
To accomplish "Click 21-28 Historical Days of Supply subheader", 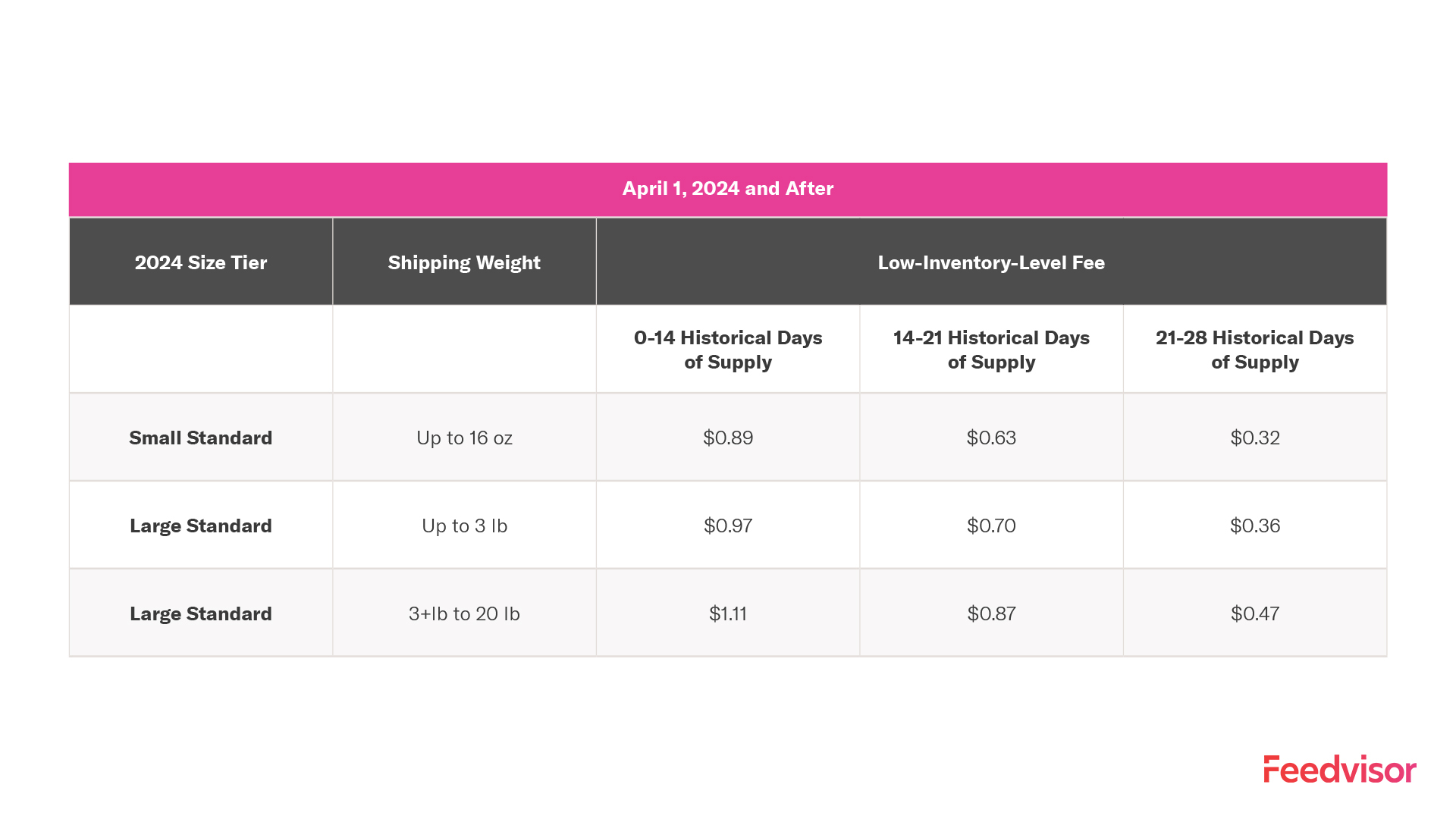I will pos(1254,350).
